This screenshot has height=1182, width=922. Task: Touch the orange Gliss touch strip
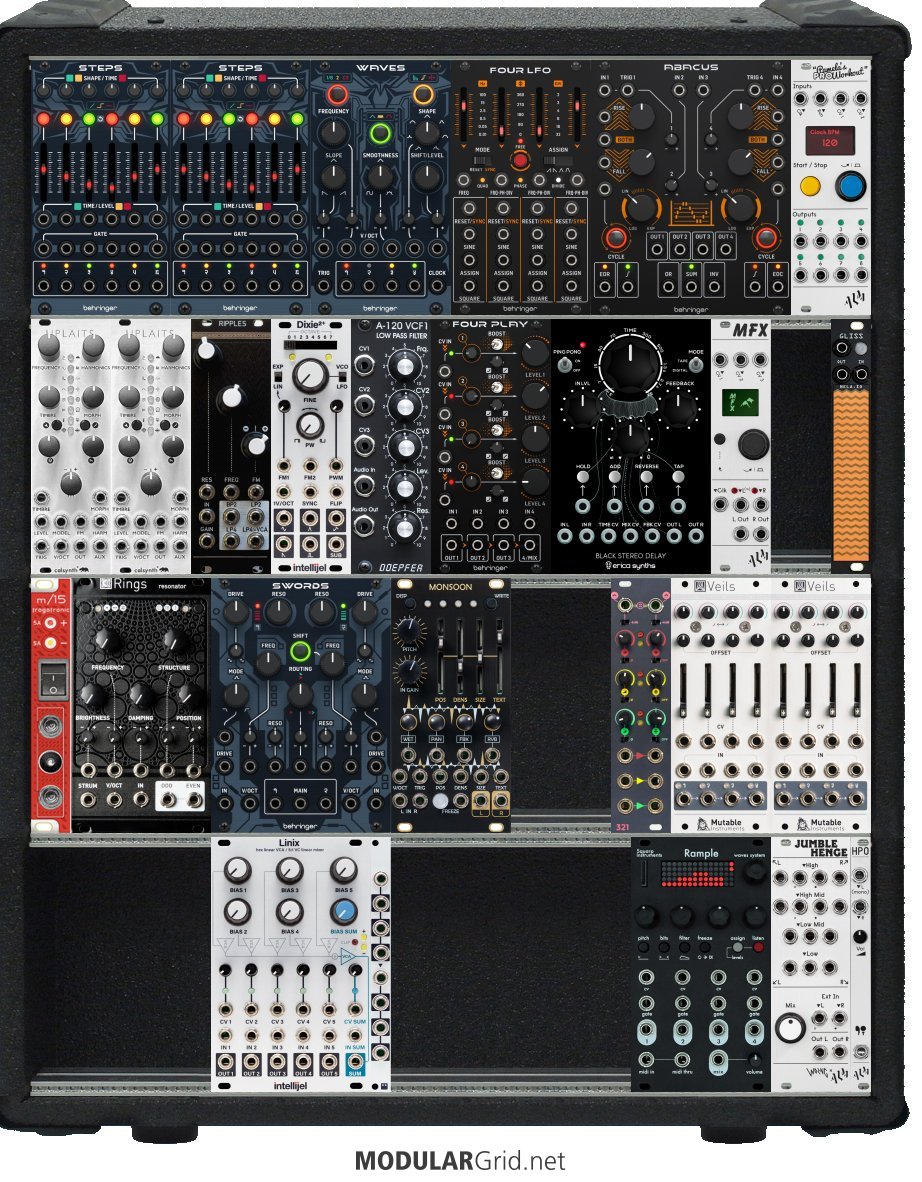851,476
